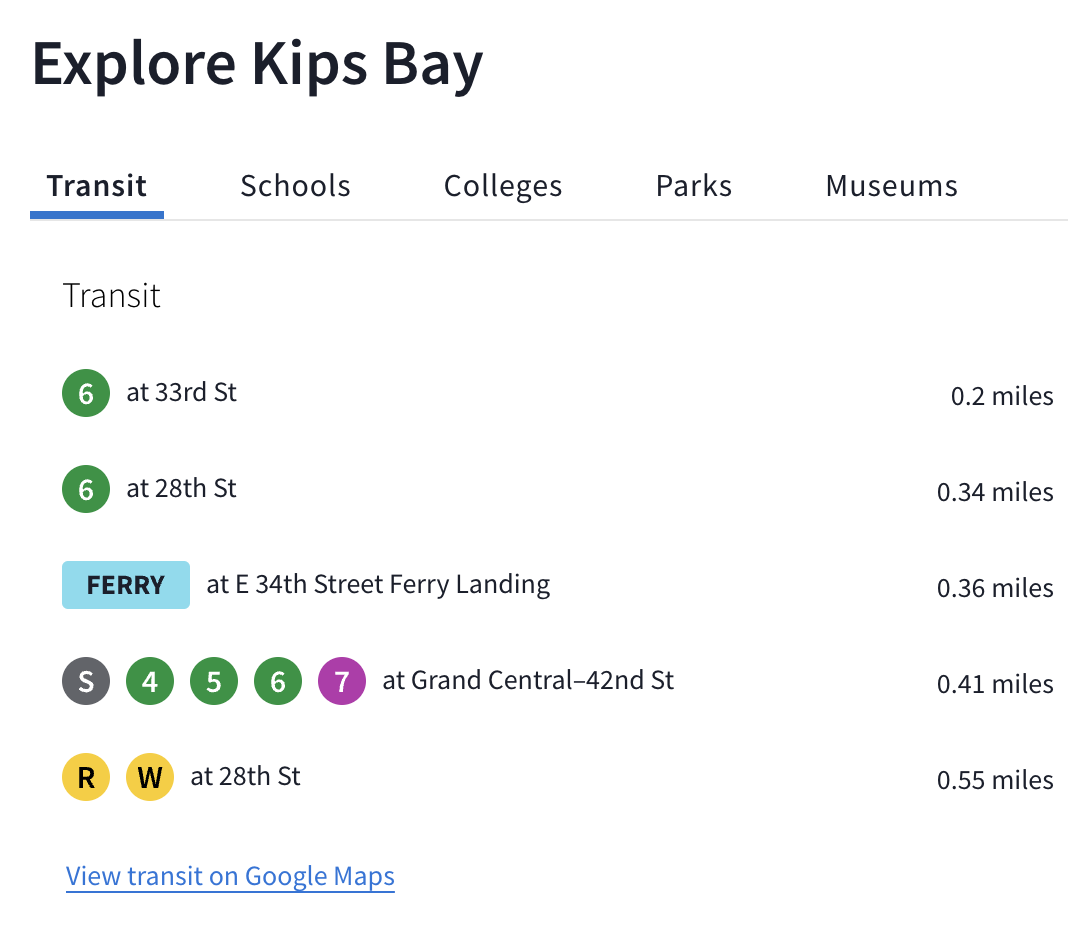This screenshot has width=1068, height=952.
Task: Click the green 4 train icon
Action: 150,681
